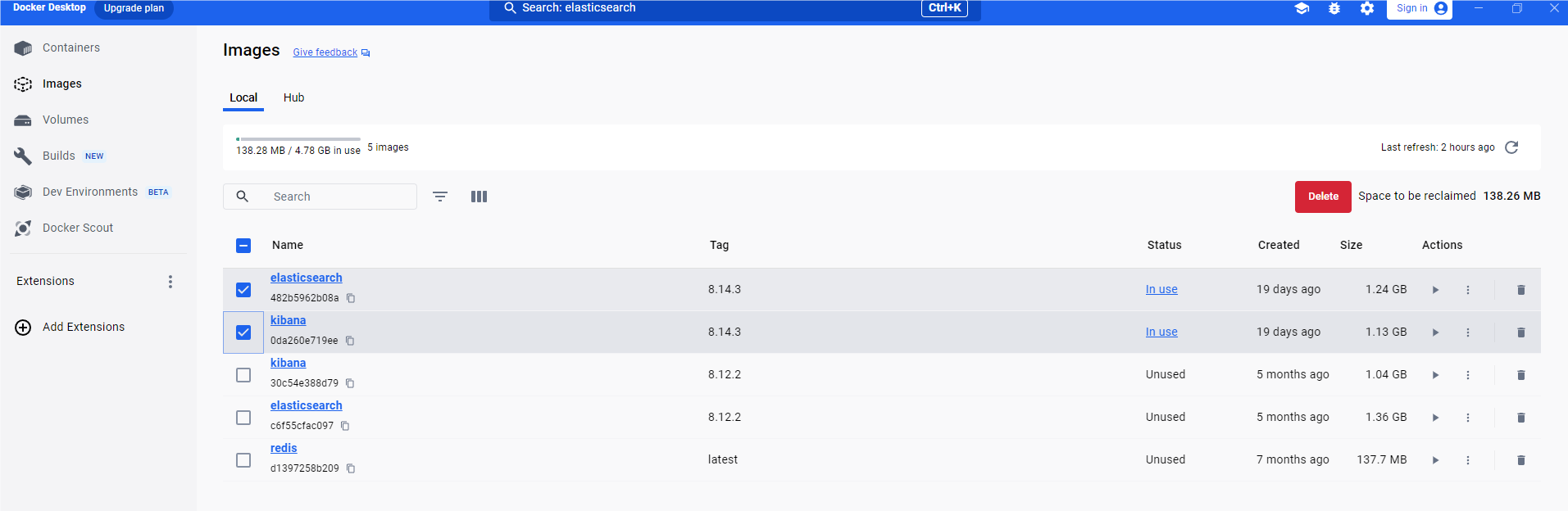The width and height of the screenshot is (1568, 511).
Task: Run the elasticsearch 8.14.3 image
Action: pyautogui.click(x=1435, y=290)
